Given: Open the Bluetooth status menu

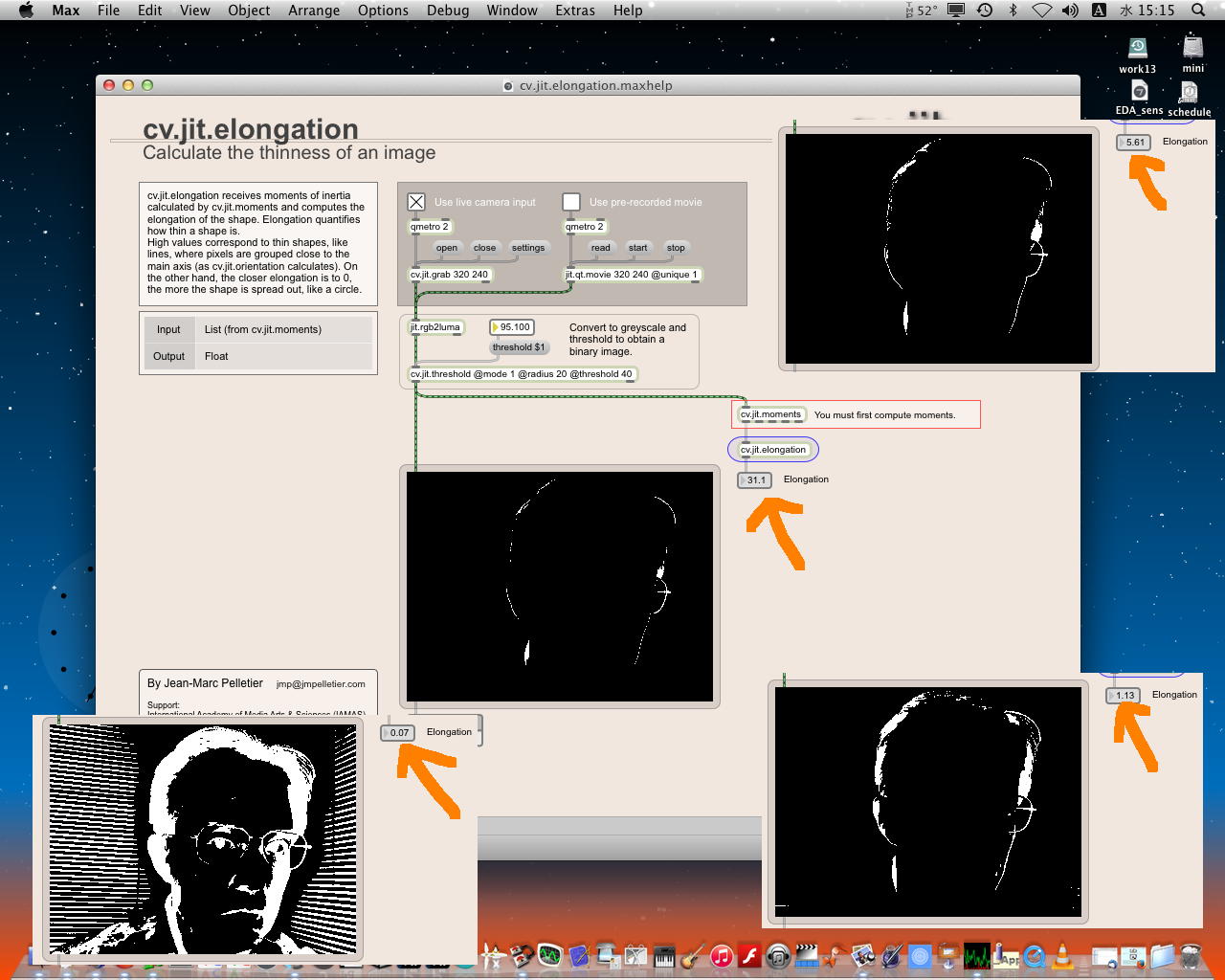Looking at the screenshot, I should [x=1013, y=11].
